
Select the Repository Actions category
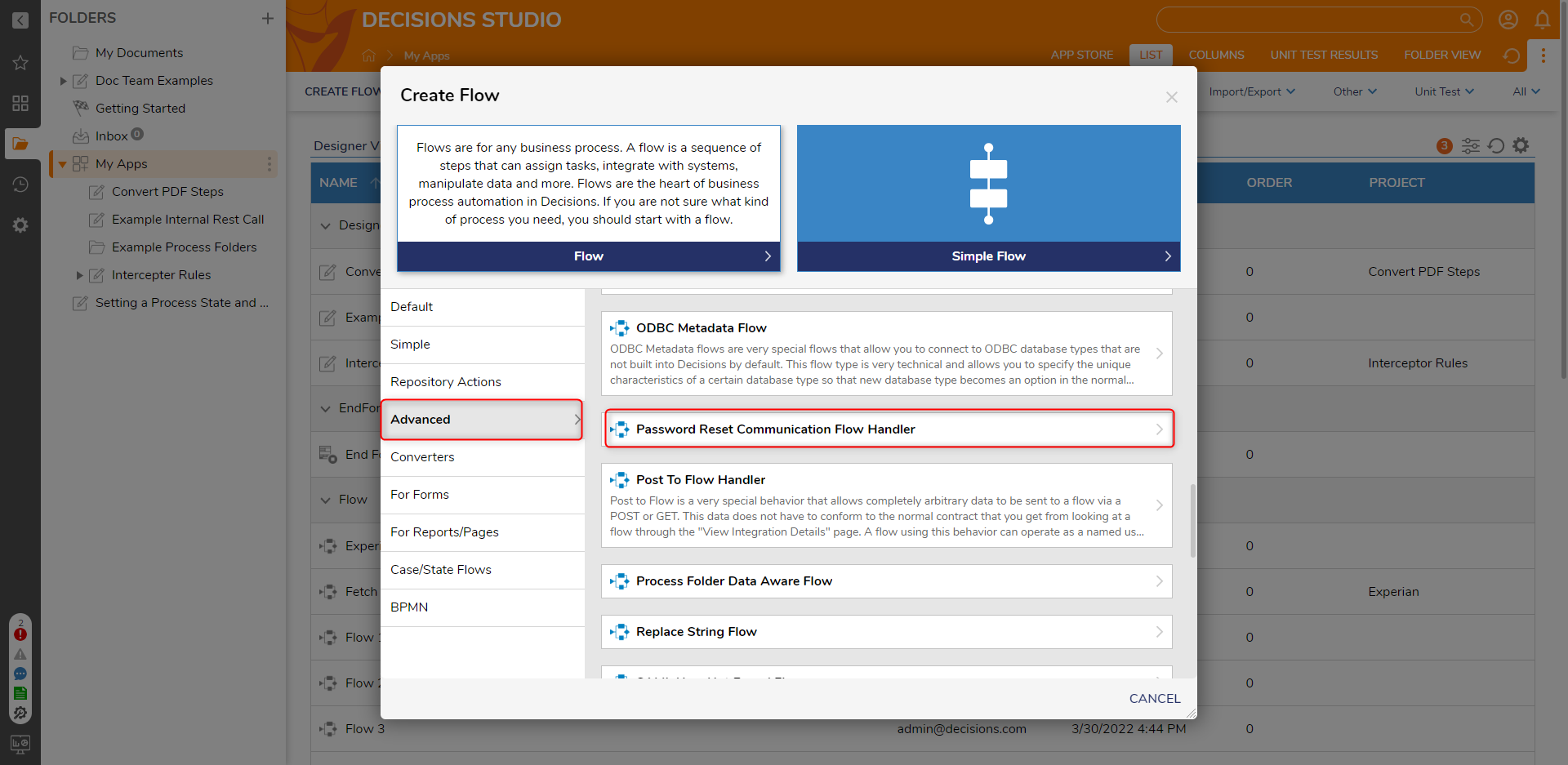coord(482,382)
